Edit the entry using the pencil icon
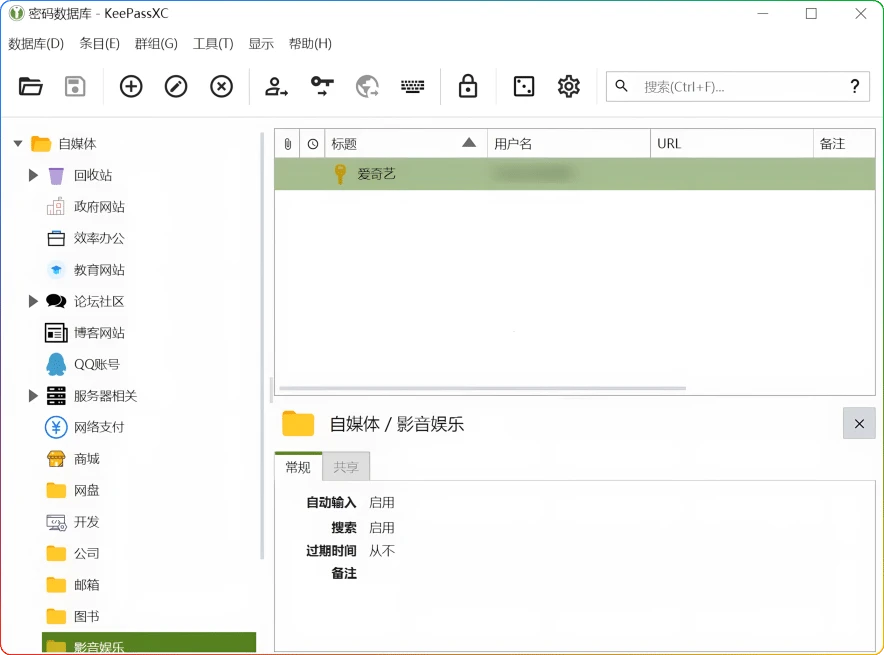Screen dimensions: 884x655 tap(176, 86)
